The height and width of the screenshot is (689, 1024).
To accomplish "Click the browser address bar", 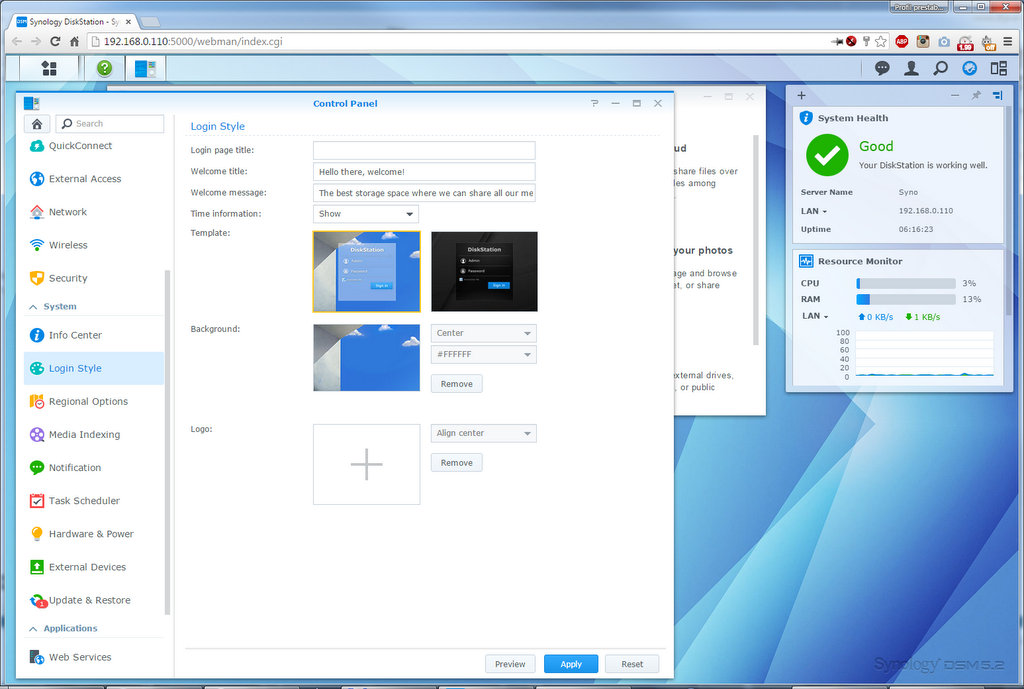I will click(x=457, y=41).
